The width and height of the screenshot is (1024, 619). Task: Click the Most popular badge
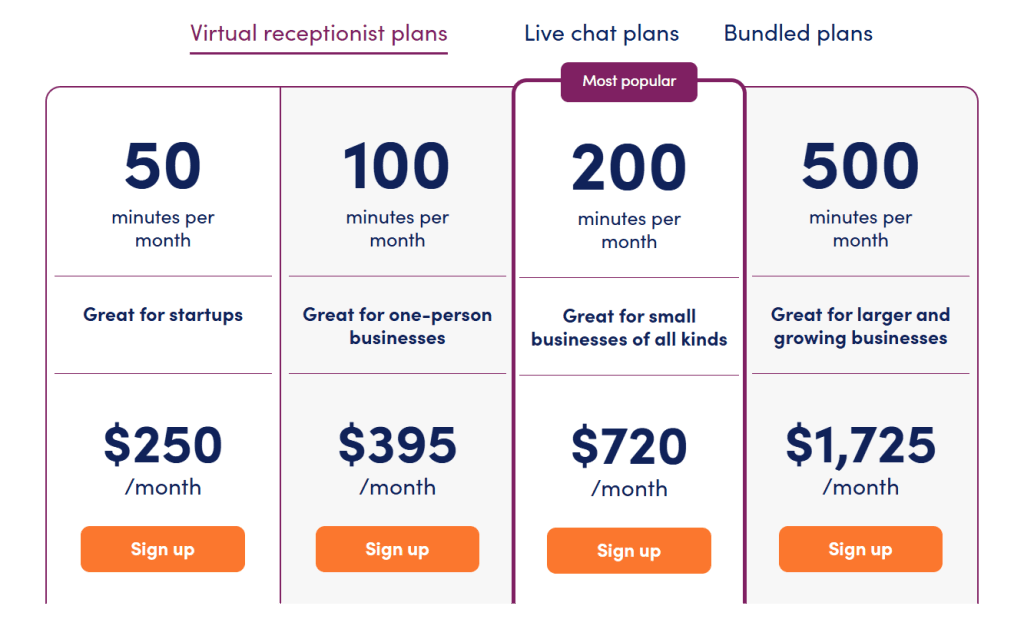(x=629, y=81)
